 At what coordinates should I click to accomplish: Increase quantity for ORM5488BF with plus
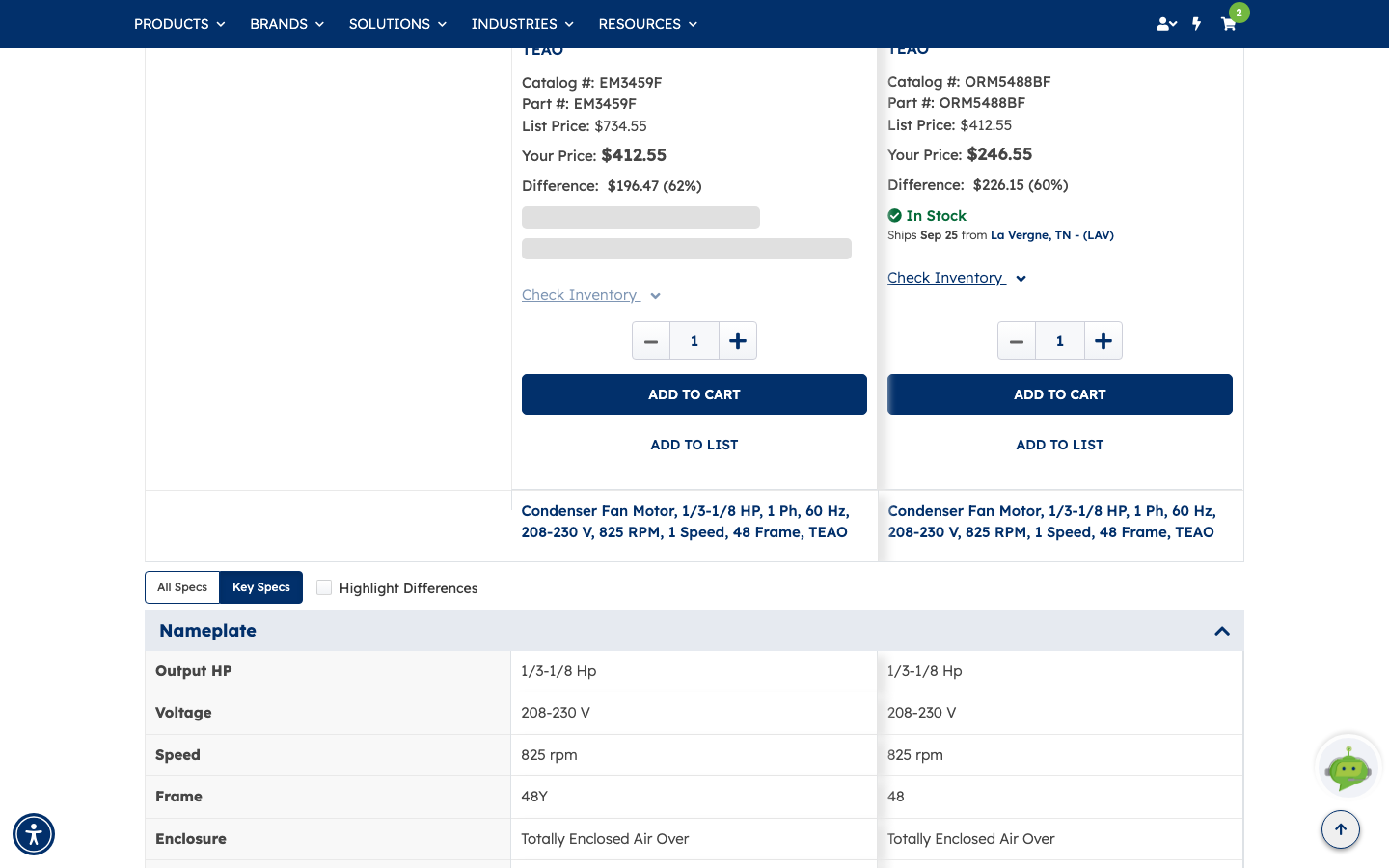point(1103,340)
